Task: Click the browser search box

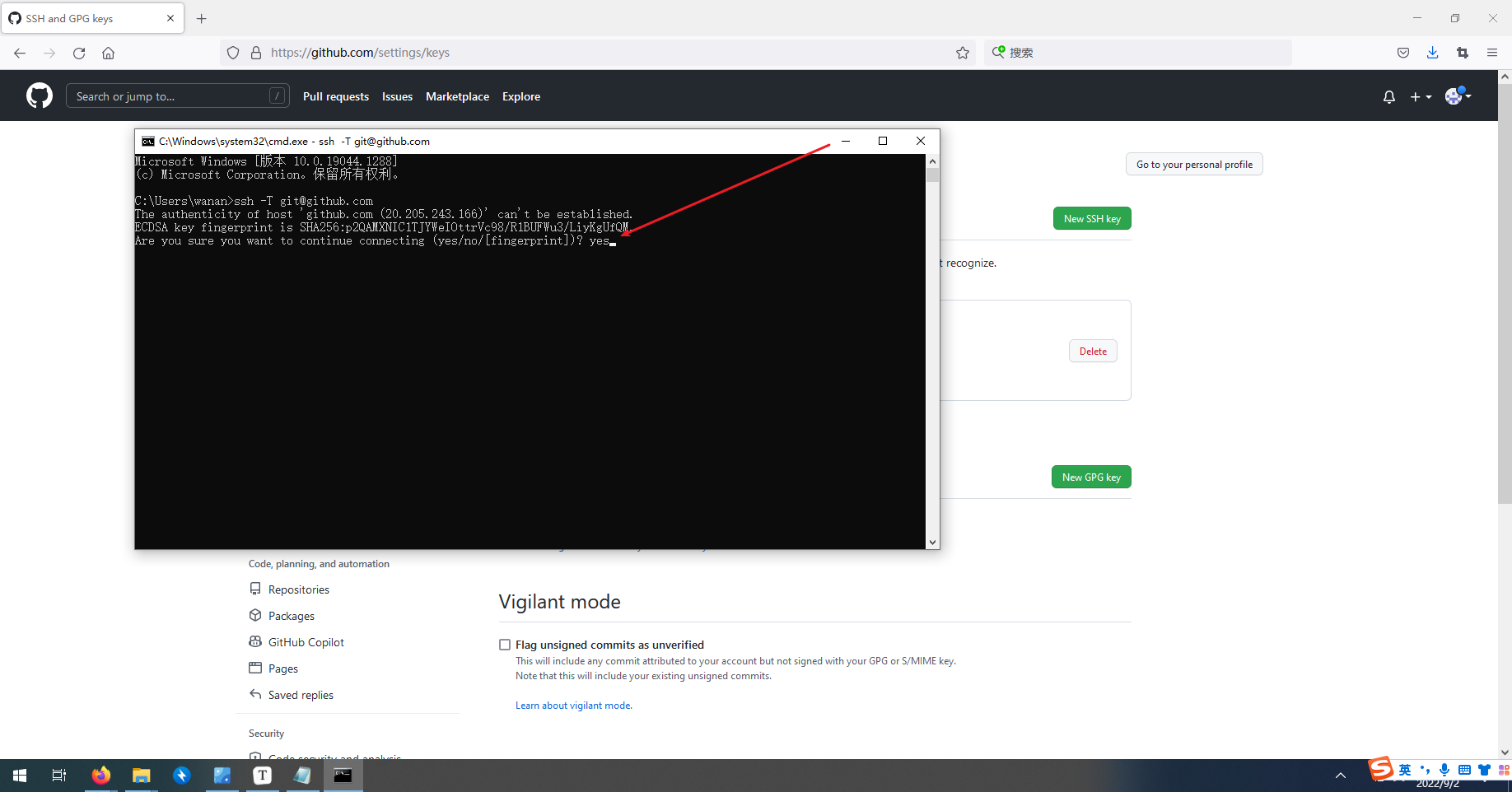Action: click(x=1138, y=53)
